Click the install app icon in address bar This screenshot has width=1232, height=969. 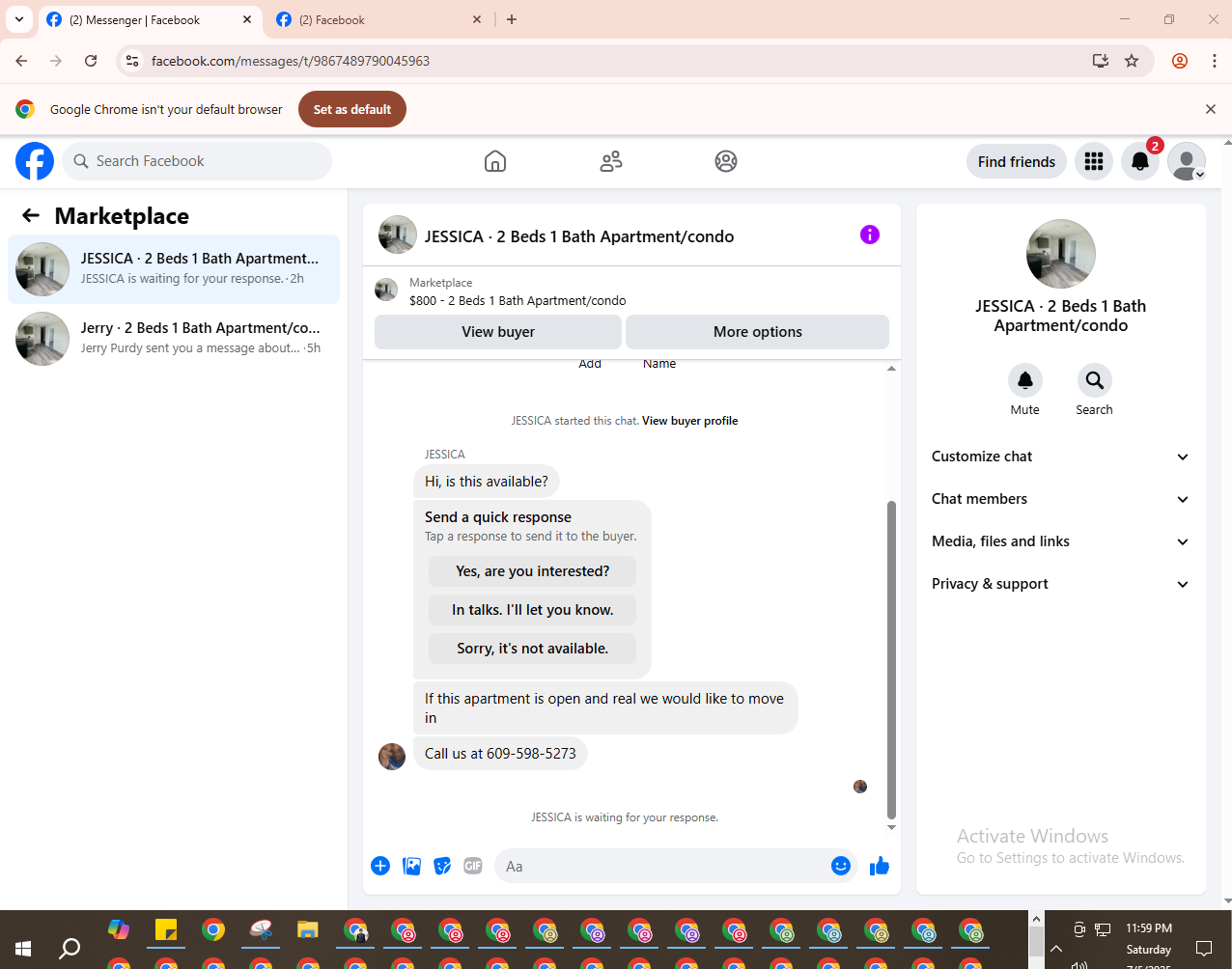point(1101,61)
